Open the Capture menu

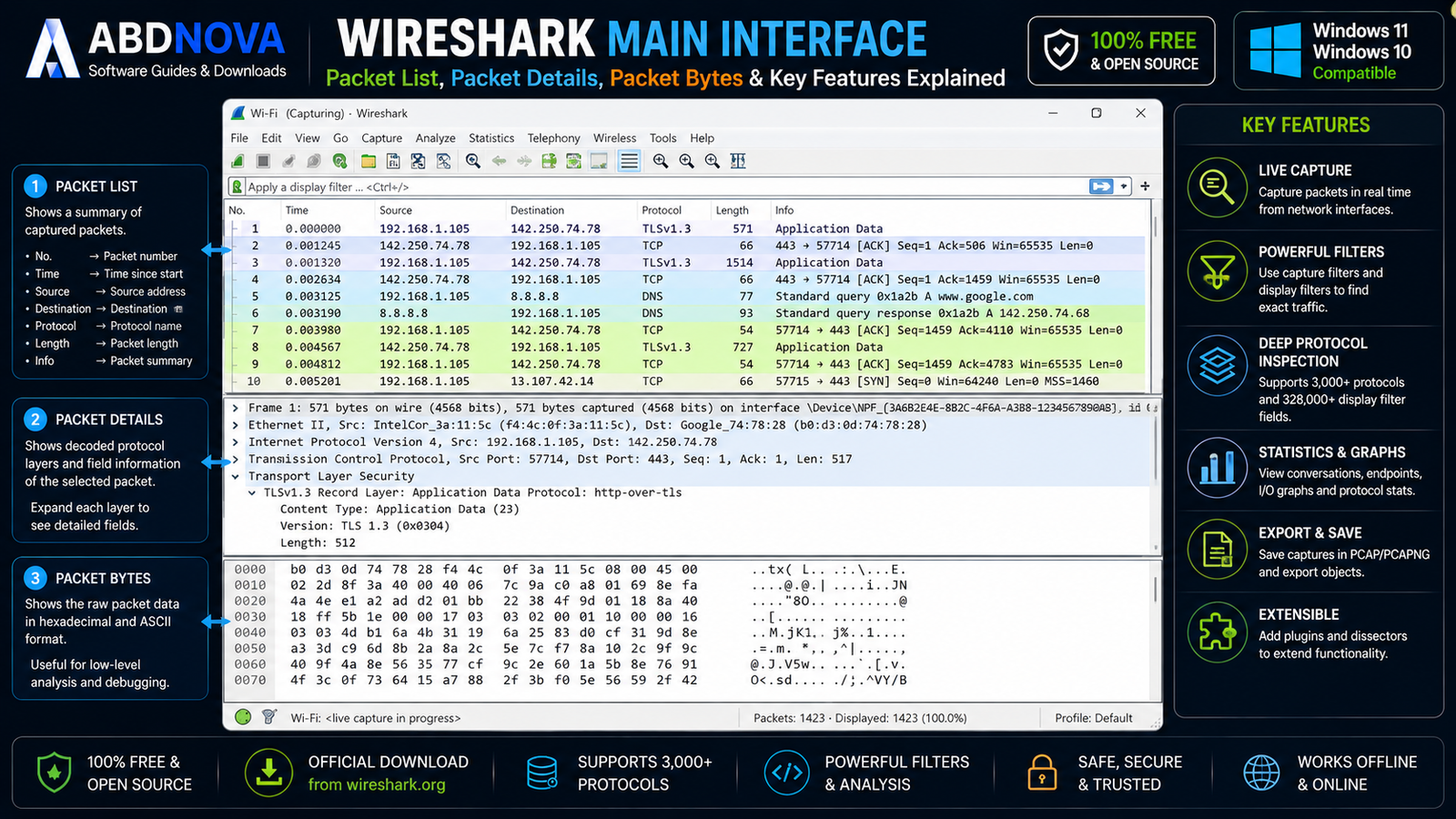pos(381,138)
